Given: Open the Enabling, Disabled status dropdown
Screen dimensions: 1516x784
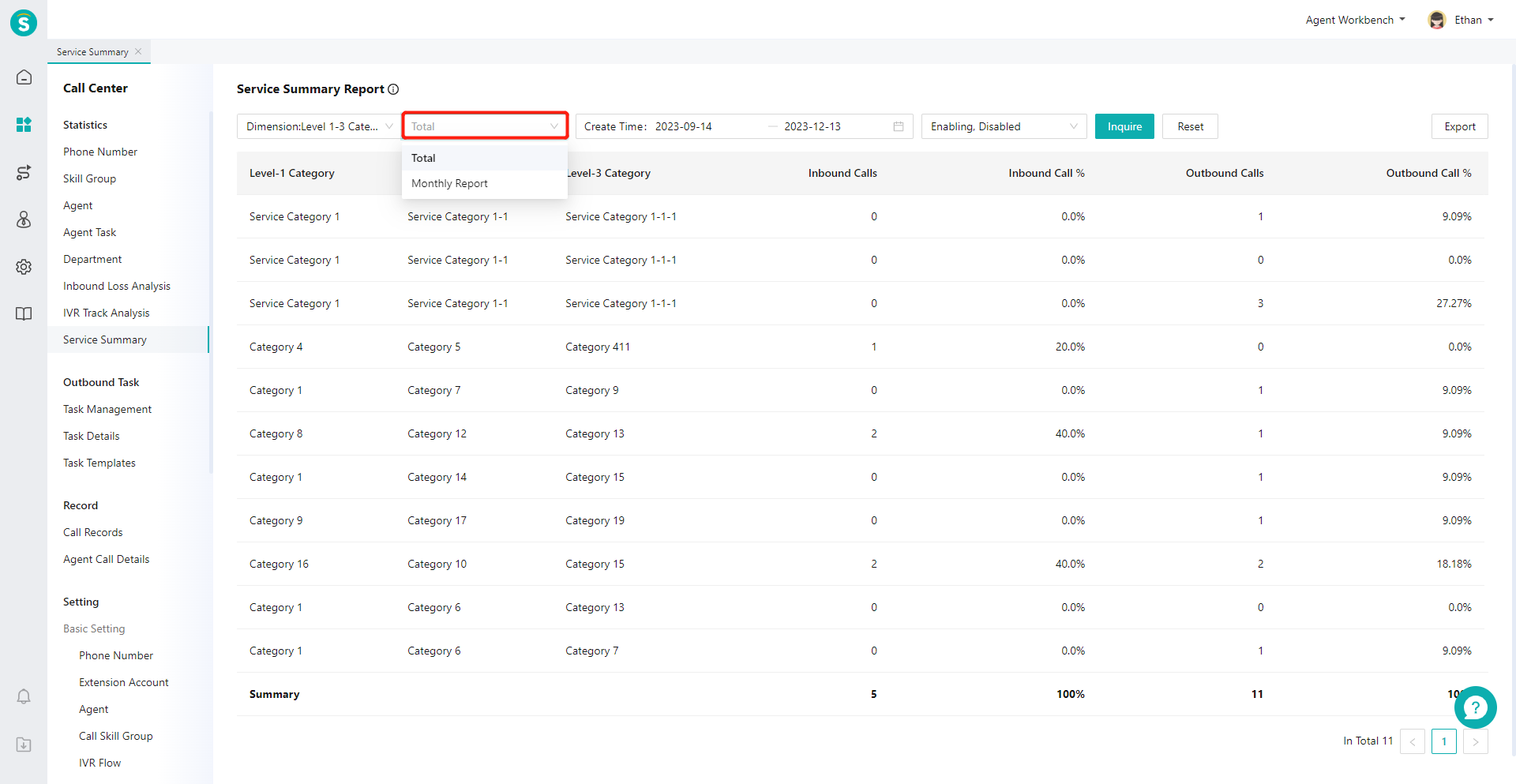Looking at the screenshot, I should point(1004,126).
